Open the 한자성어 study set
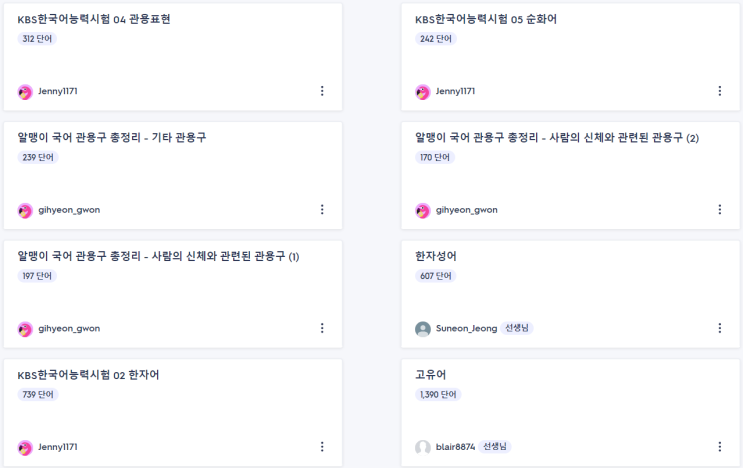The height and width of the screenshot is (468, 743). pyautogui.click(x=436, y=256)
